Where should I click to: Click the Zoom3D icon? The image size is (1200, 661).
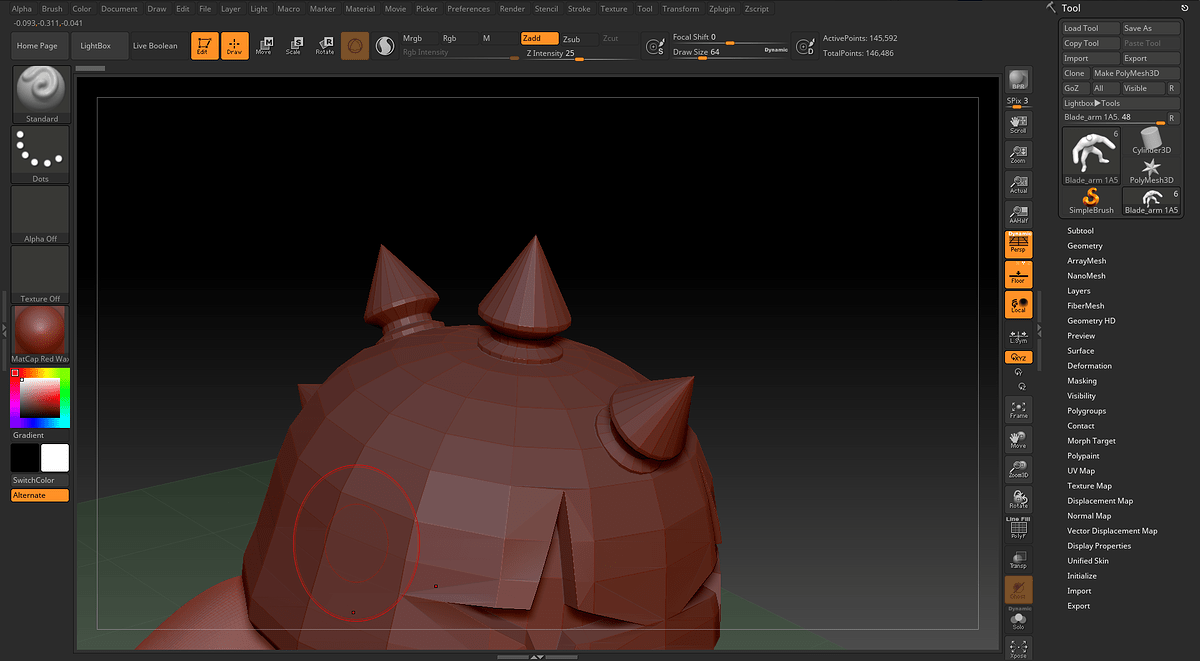click(x=1018, y=469)
